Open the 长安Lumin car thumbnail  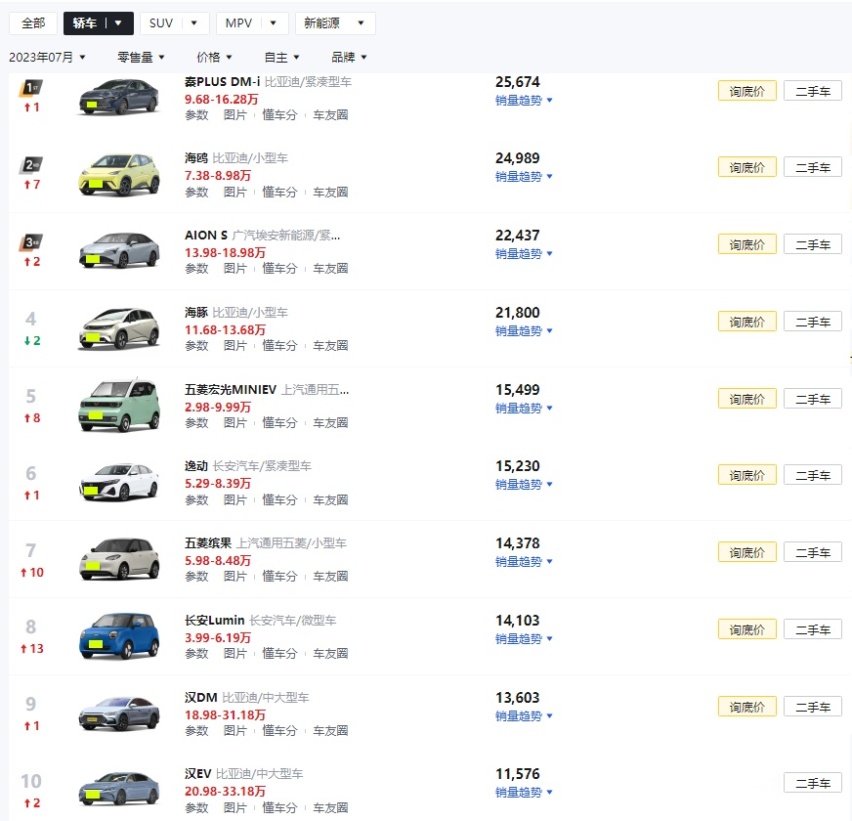pyautogui.click(x=119, y=636)
